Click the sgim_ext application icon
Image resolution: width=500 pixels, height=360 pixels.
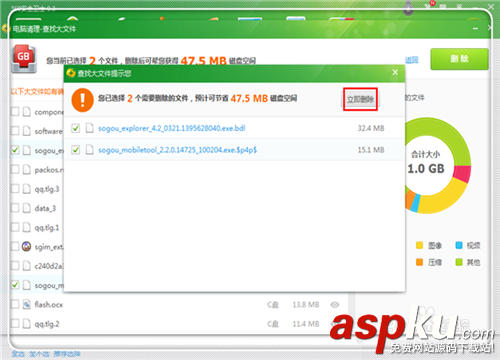tap(26, 246)
